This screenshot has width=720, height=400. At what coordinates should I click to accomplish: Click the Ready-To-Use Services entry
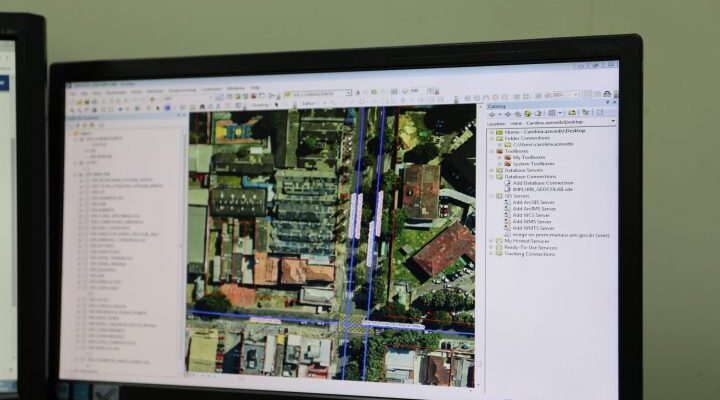[x=531, y=247]
